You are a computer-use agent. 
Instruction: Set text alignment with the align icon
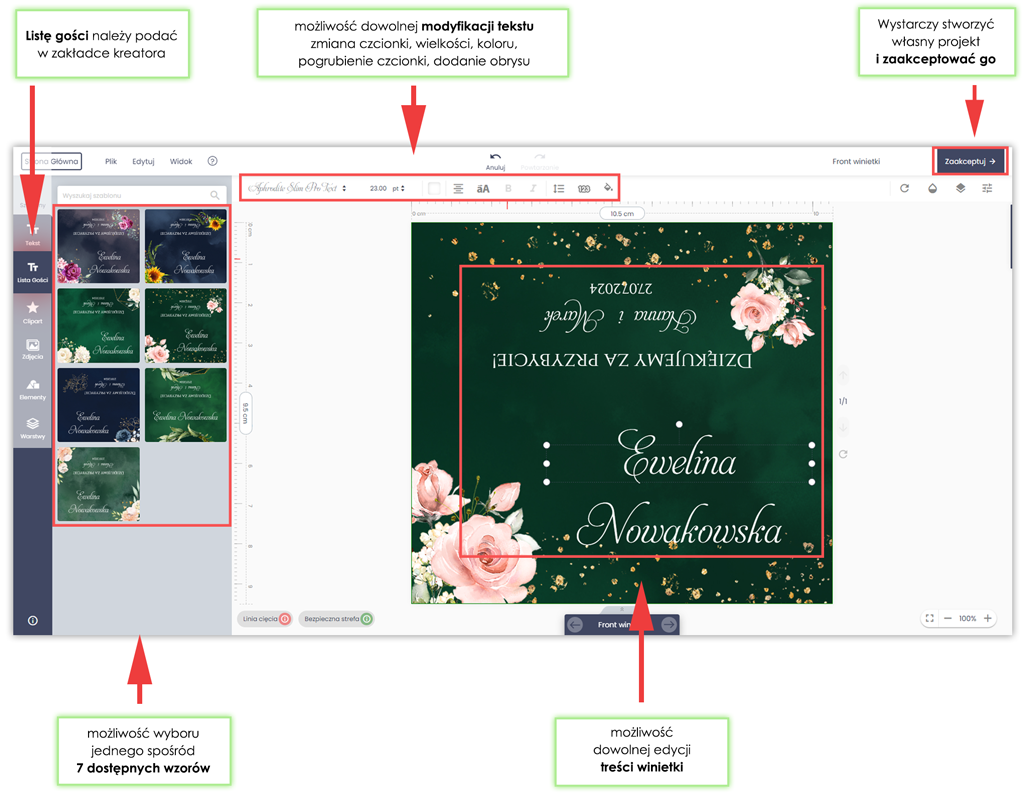click(458, 188)
